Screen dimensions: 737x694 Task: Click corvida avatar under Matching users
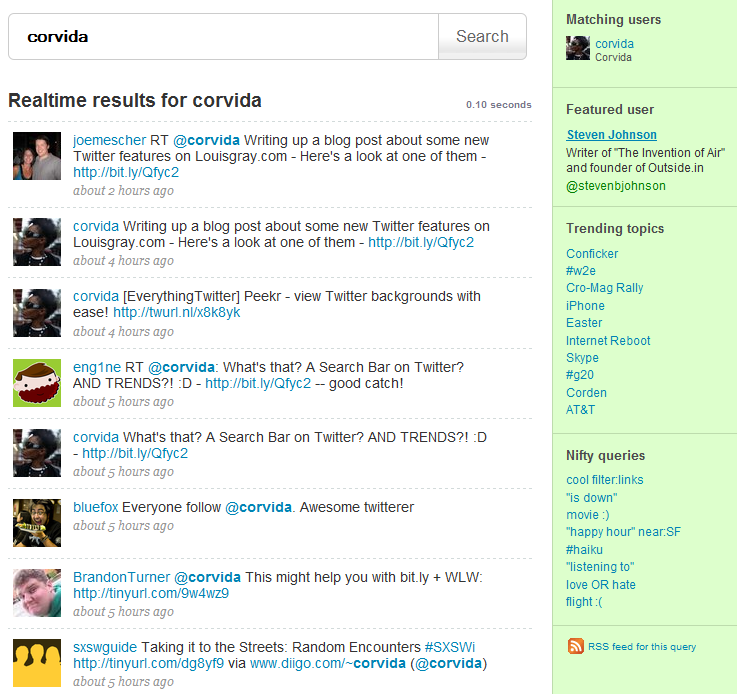578,48
